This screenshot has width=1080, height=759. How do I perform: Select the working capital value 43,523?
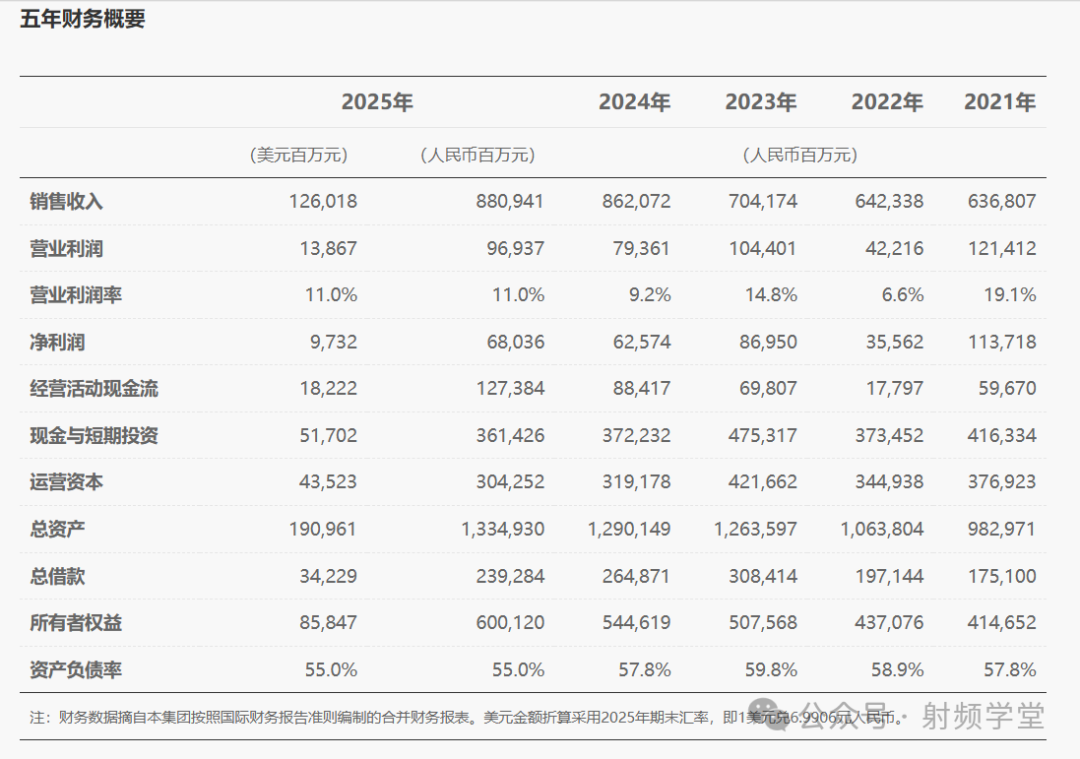click(x=329, y=481)
